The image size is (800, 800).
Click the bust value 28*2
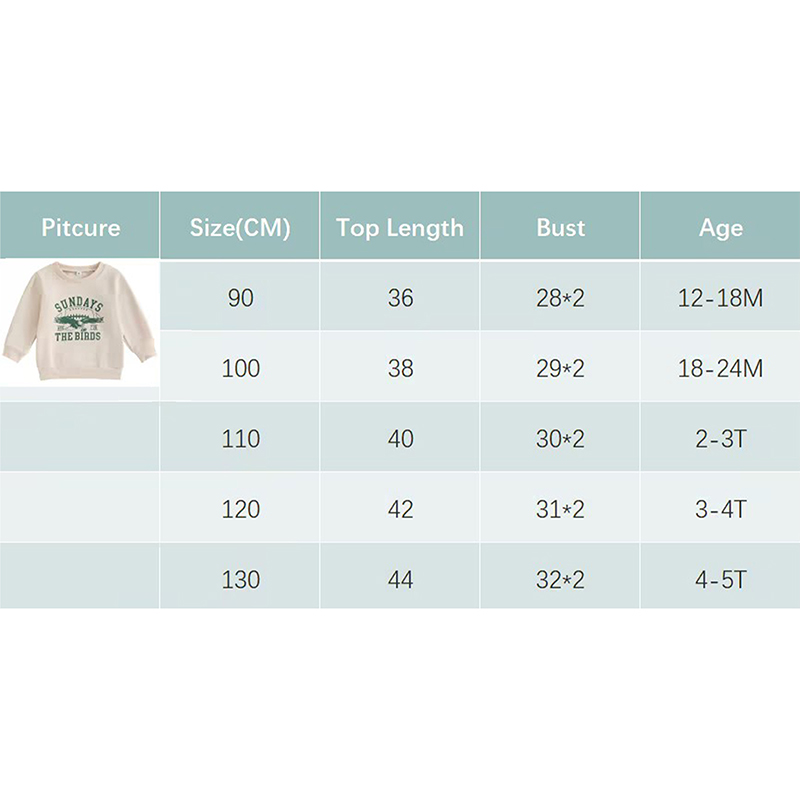[560, 298]
